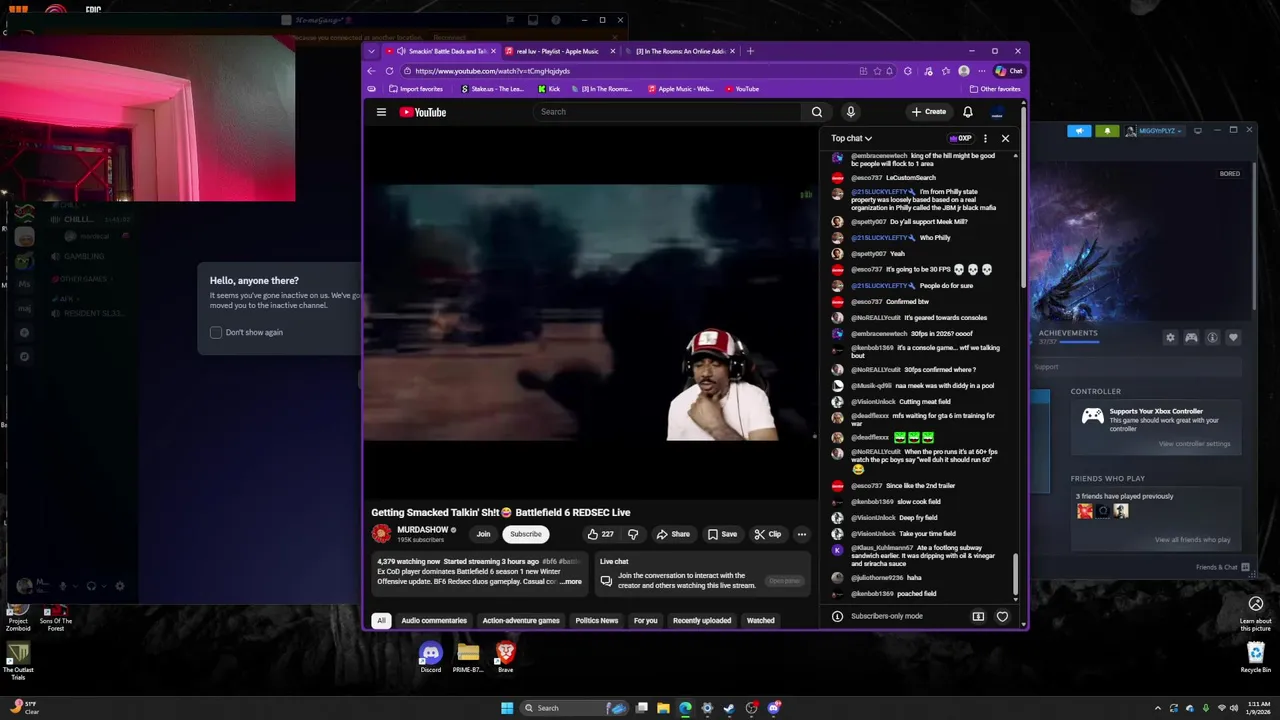Expand the description with ...more
Image resolution: width=1280 pixels, height=720 pixels.
coord(571,582)
